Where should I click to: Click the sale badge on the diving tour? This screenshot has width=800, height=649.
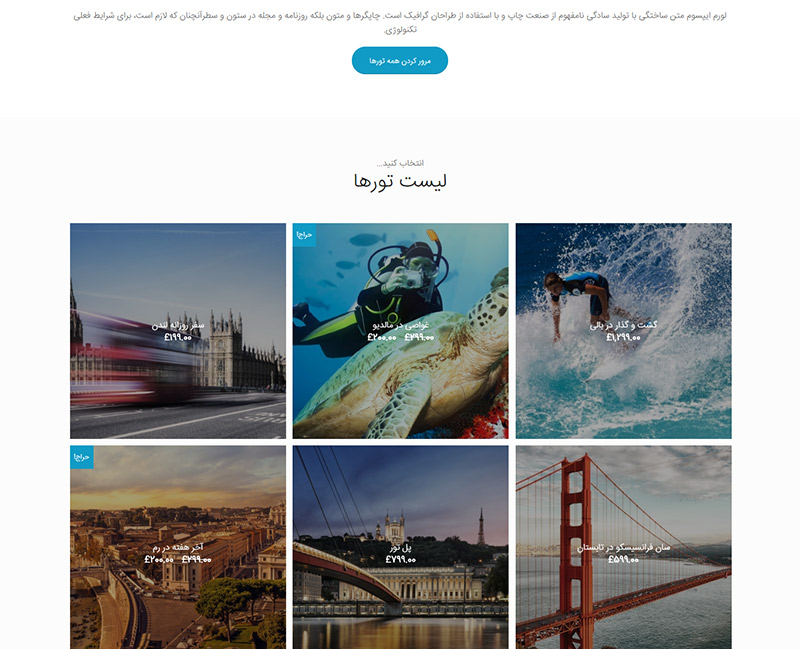click(x=304, y=235)
